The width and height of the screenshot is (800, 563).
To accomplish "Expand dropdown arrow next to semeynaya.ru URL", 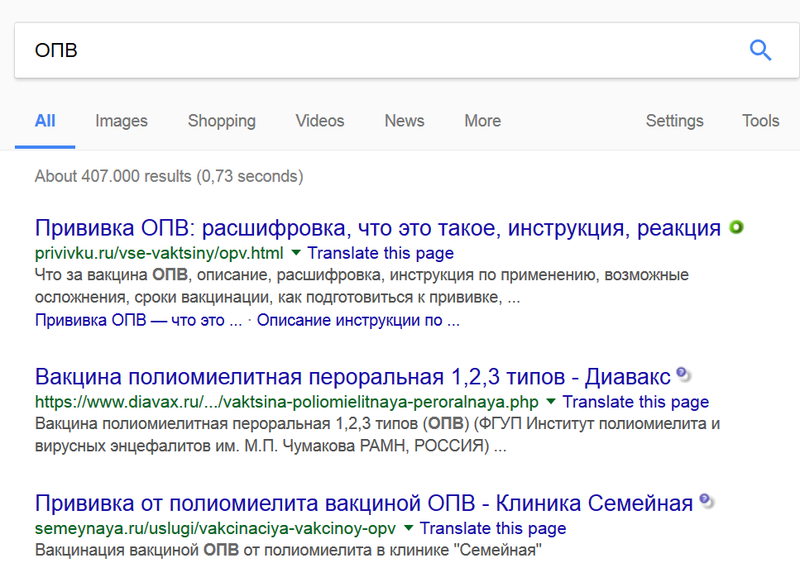I will click(x=409, y=528).
